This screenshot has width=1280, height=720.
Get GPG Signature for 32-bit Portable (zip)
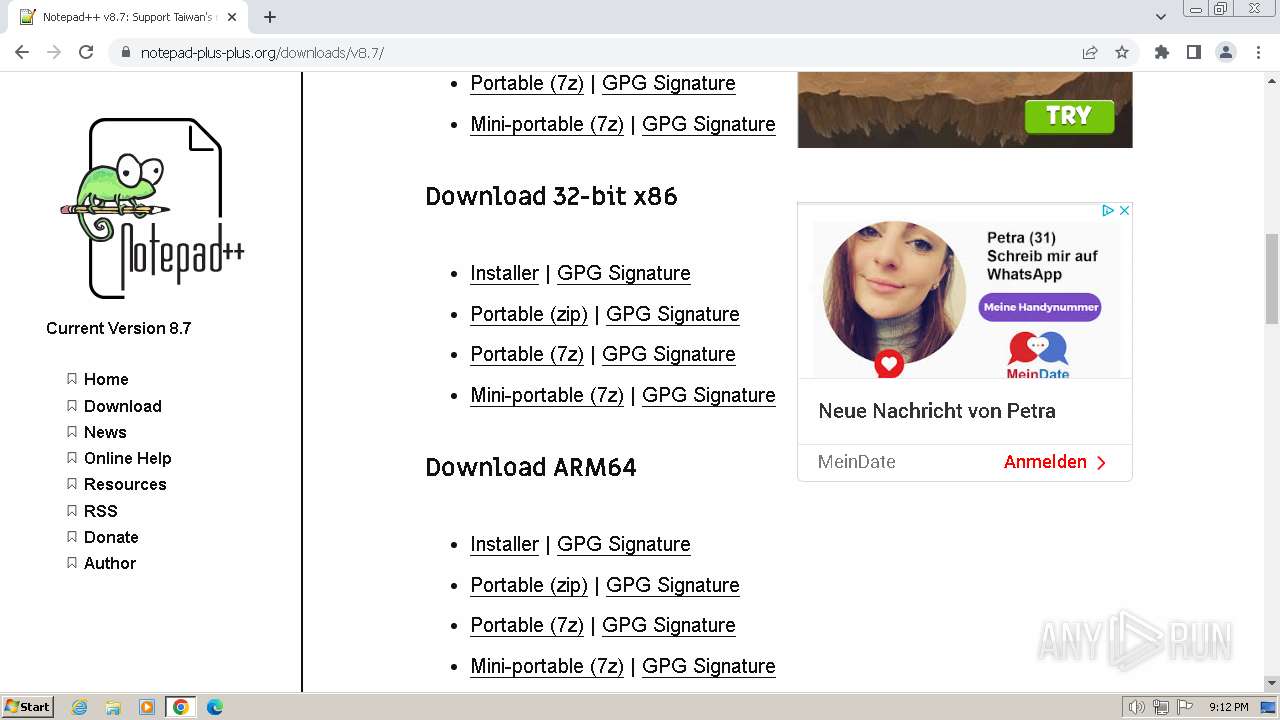pos(673,314)
